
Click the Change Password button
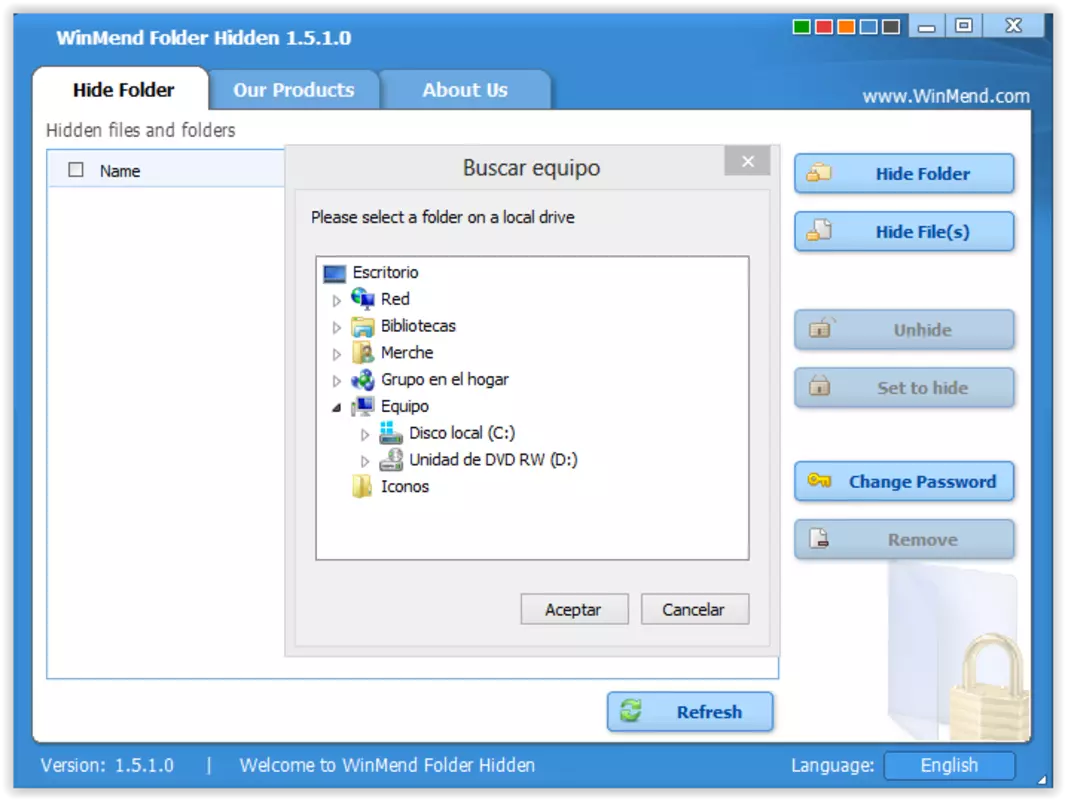[x=904, y=481]
